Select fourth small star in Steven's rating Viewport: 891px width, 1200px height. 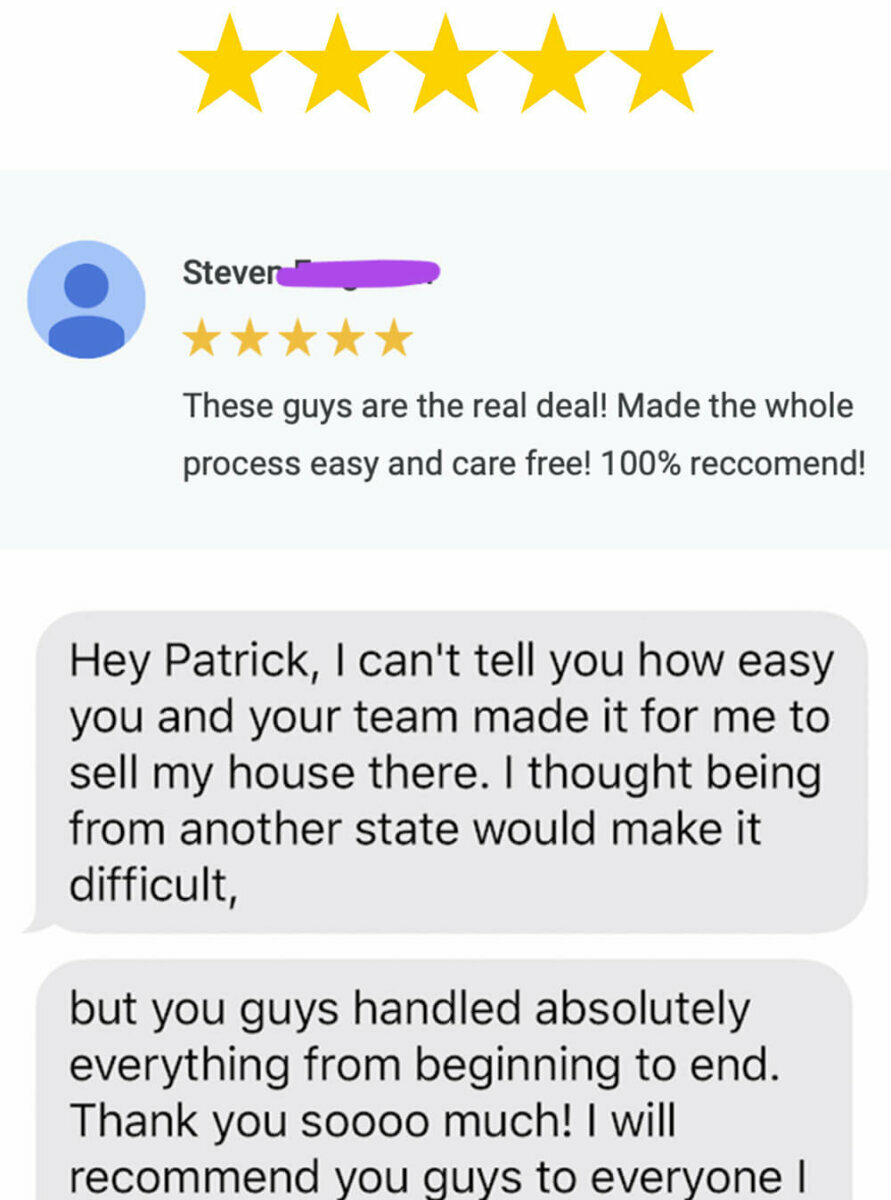pos(346,338)
